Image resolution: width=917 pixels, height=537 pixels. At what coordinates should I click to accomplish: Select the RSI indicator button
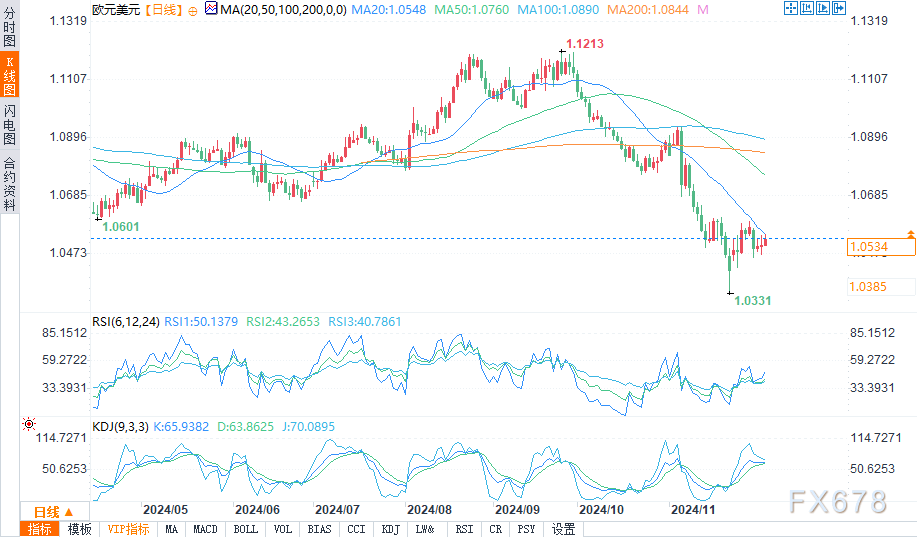pyautogui.click(x=464, y=529)
